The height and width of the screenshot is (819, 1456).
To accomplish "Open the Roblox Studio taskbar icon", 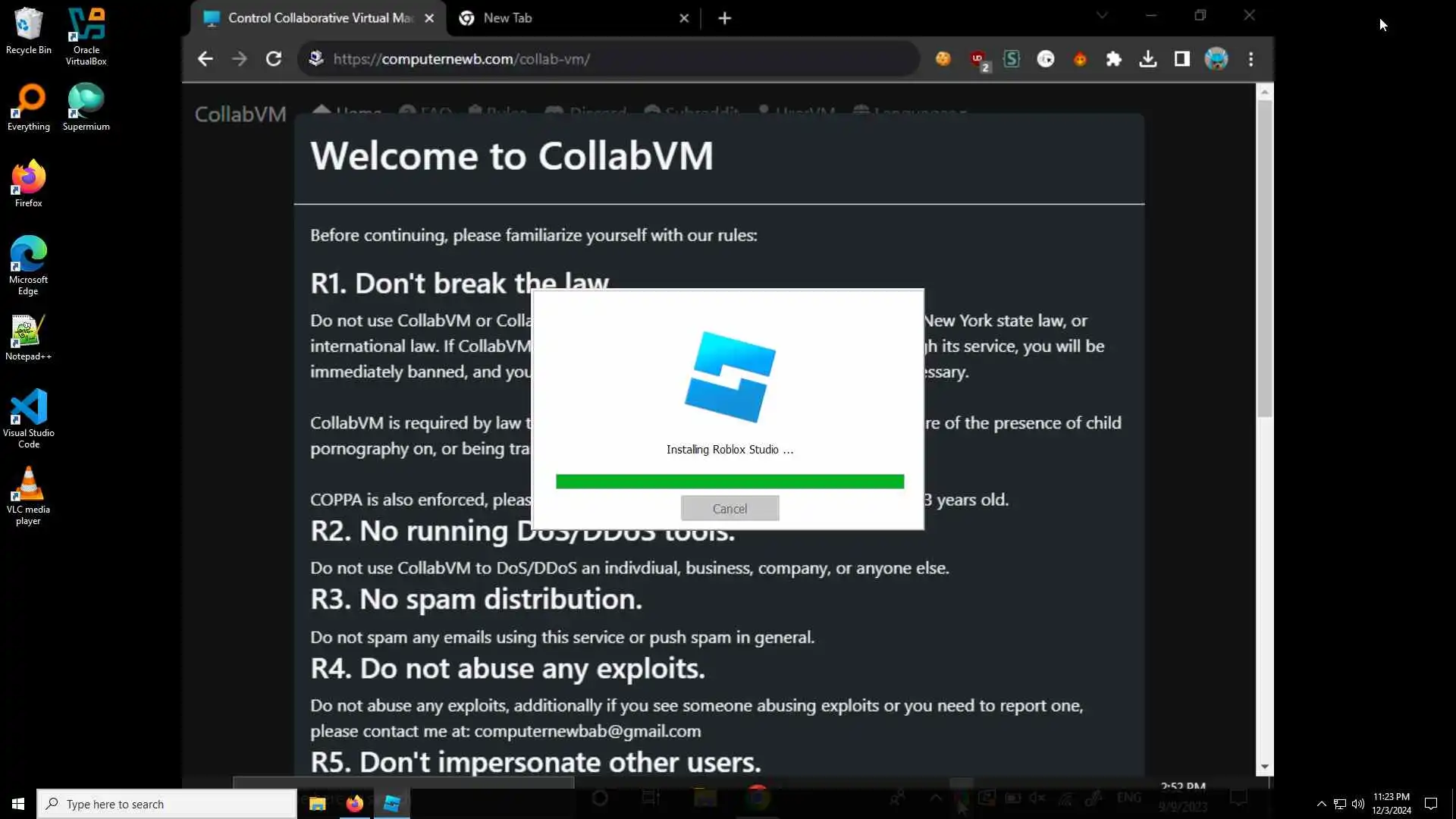I will (392, 804).
